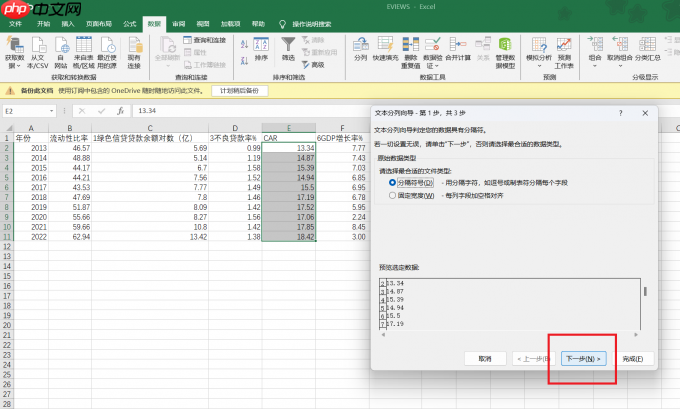Click the formula bar showing 13.34
This screenshot has width=680, height=409.
click(x=252, y=111)
